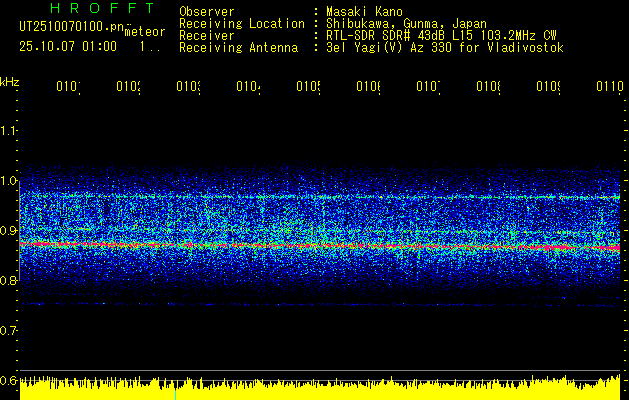Click the yellow noise level graph

coord(320,388)
